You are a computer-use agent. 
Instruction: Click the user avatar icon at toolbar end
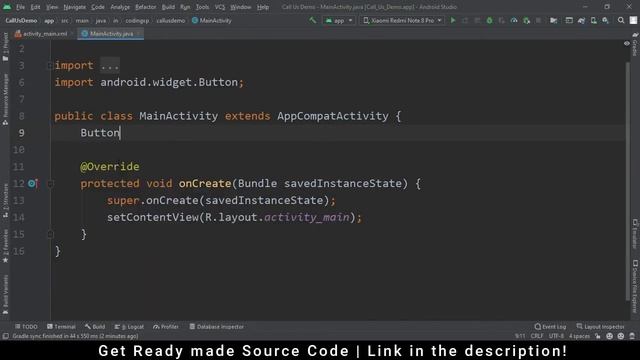[x=633, y=20]
